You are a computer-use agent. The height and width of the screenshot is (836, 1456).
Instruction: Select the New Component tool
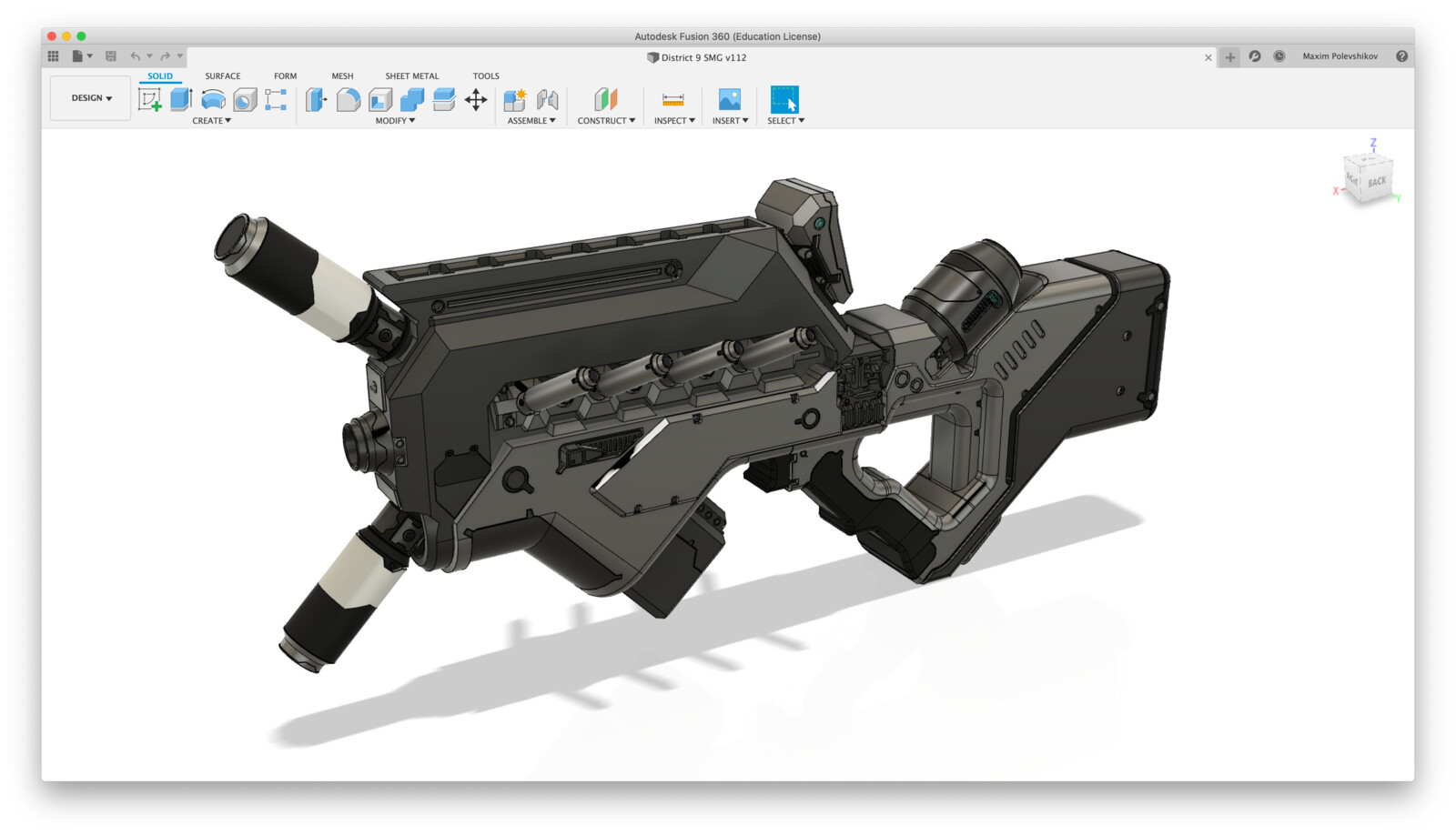pyautogui.click(x=515, y=99)
